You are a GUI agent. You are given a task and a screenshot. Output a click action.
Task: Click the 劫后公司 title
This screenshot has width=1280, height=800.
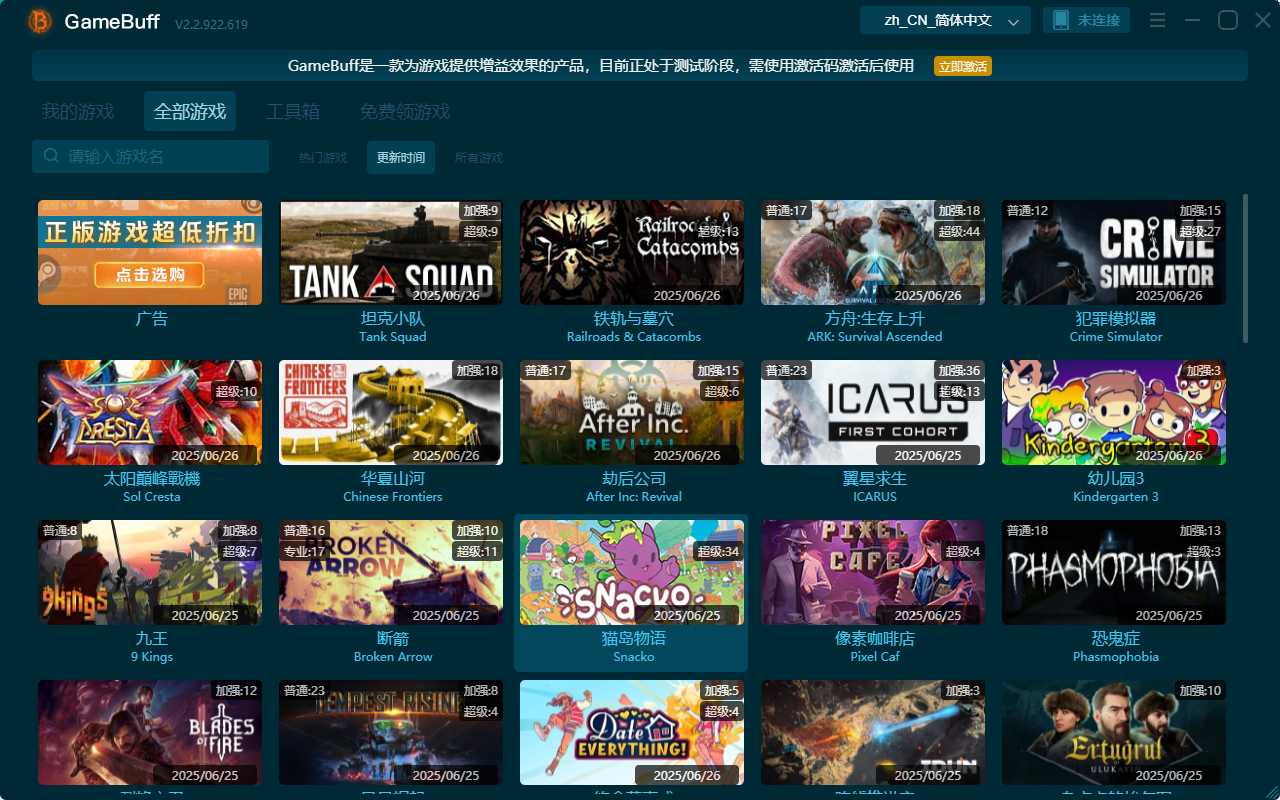[x=634, y=479]
